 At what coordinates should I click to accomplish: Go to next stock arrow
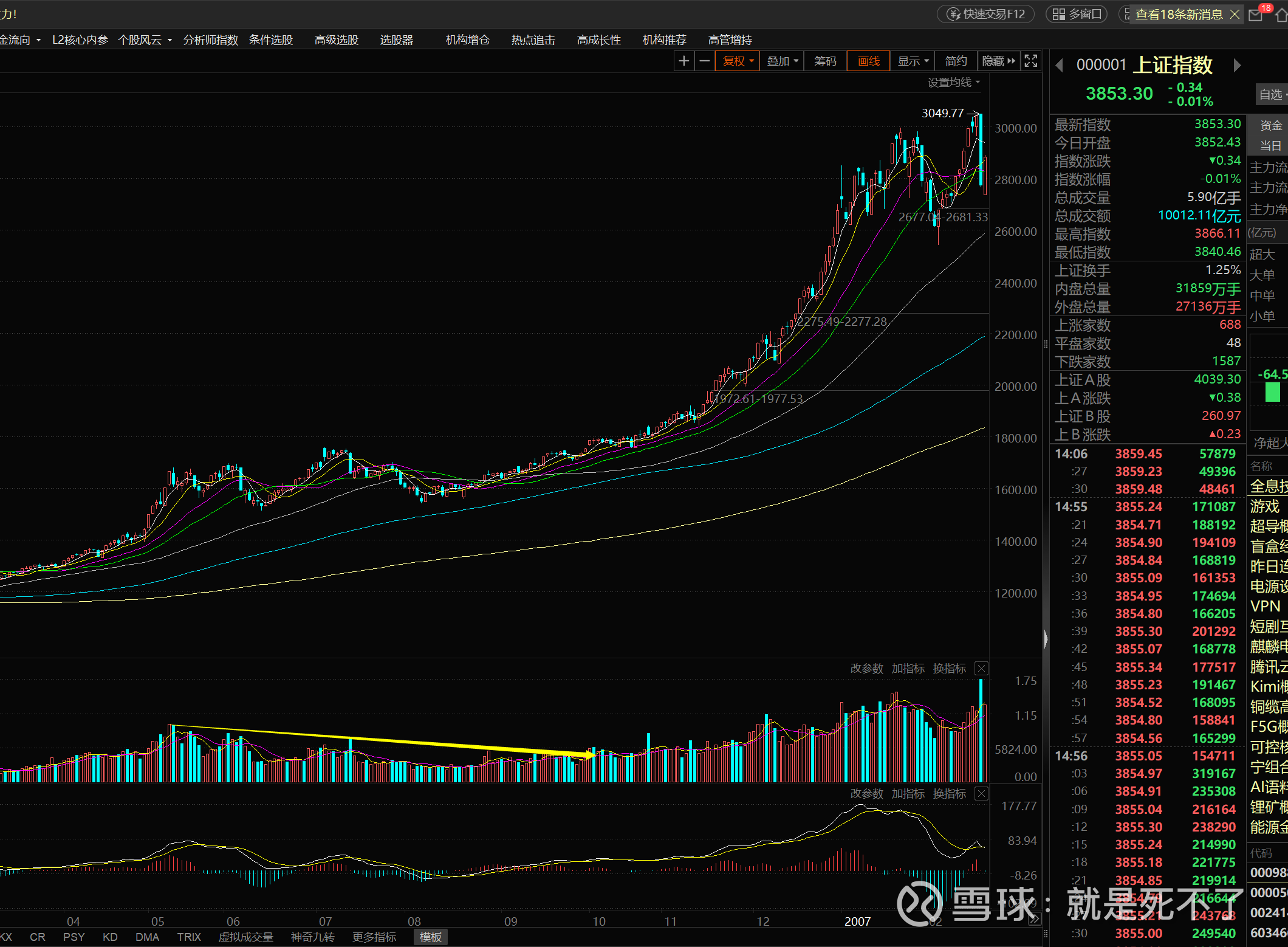(x=1237, y=65)
